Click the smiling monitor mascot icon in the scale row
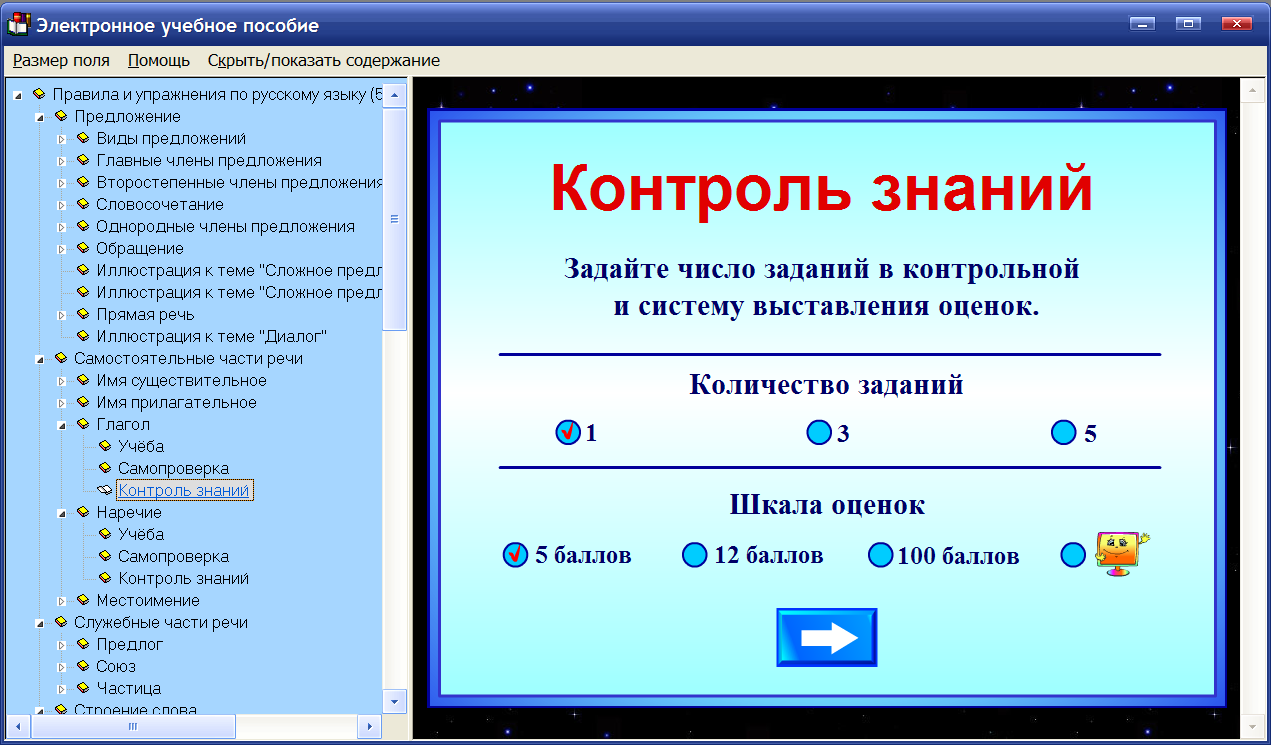Viewport: 1271px width, 745px height. point(1120,552)
